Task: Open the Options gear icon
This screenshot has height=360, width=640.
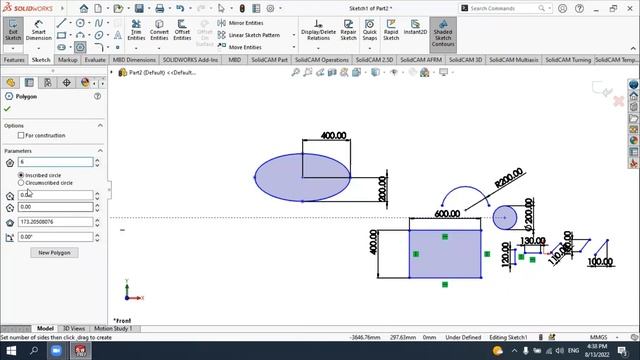Action: coord(270,8)
